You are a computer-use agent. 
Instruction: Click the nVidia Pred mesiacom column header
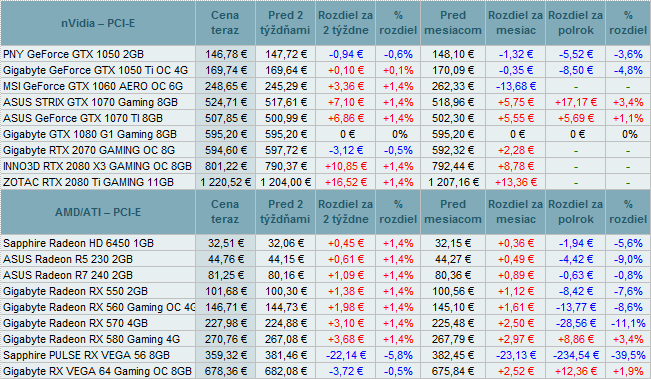tap(453, 23)
